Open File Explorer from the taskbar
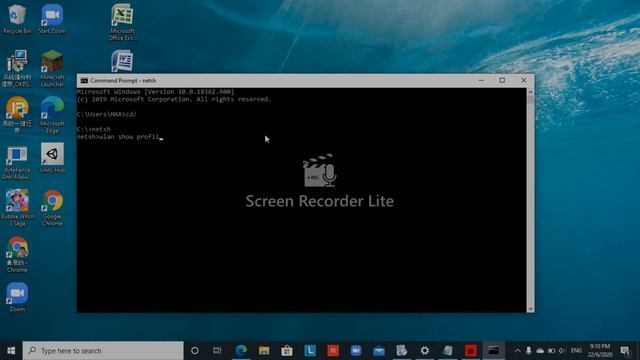The image size is (640, 360). coord(264,351)
